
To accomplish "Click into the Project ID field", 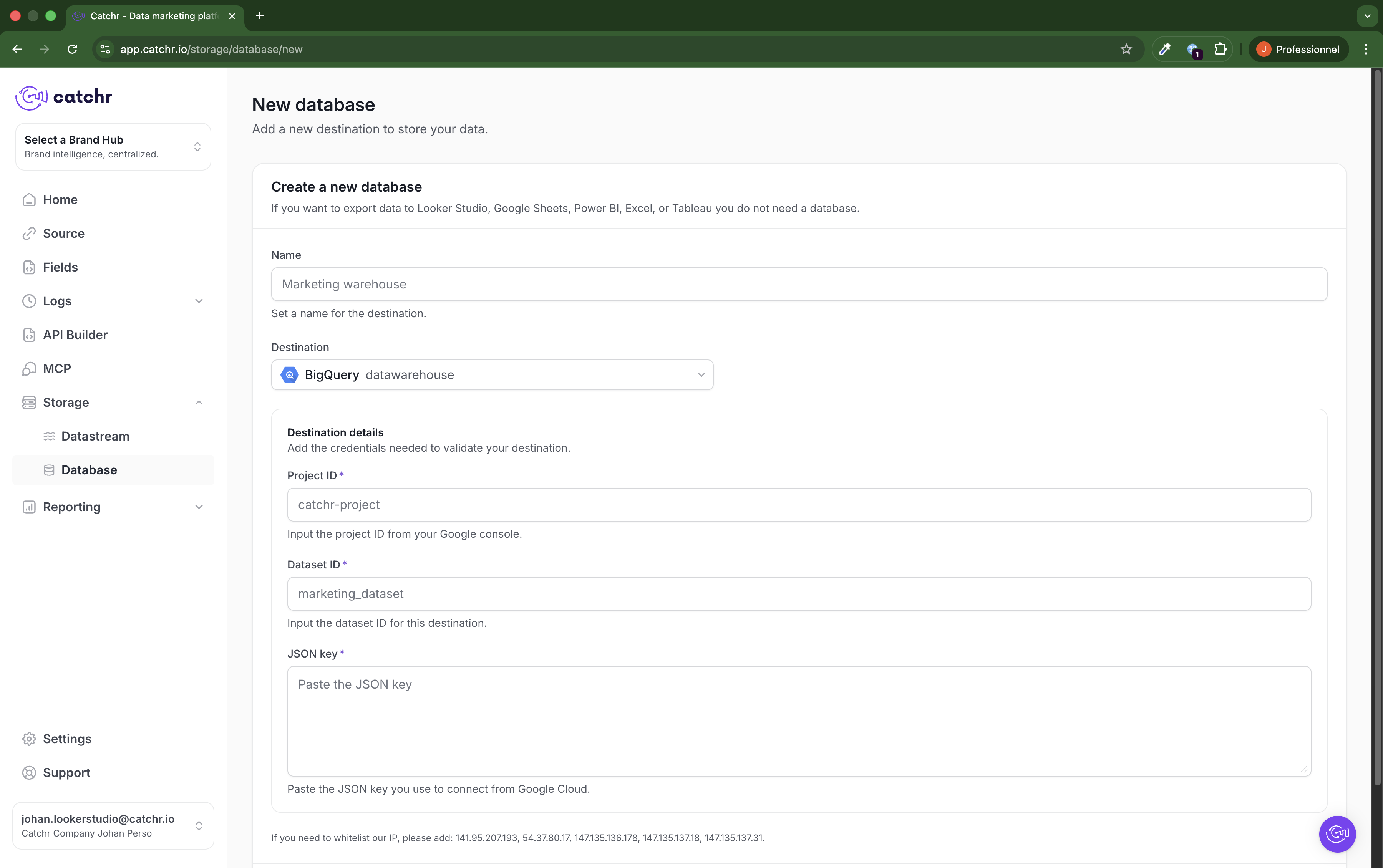I will 799,505.
